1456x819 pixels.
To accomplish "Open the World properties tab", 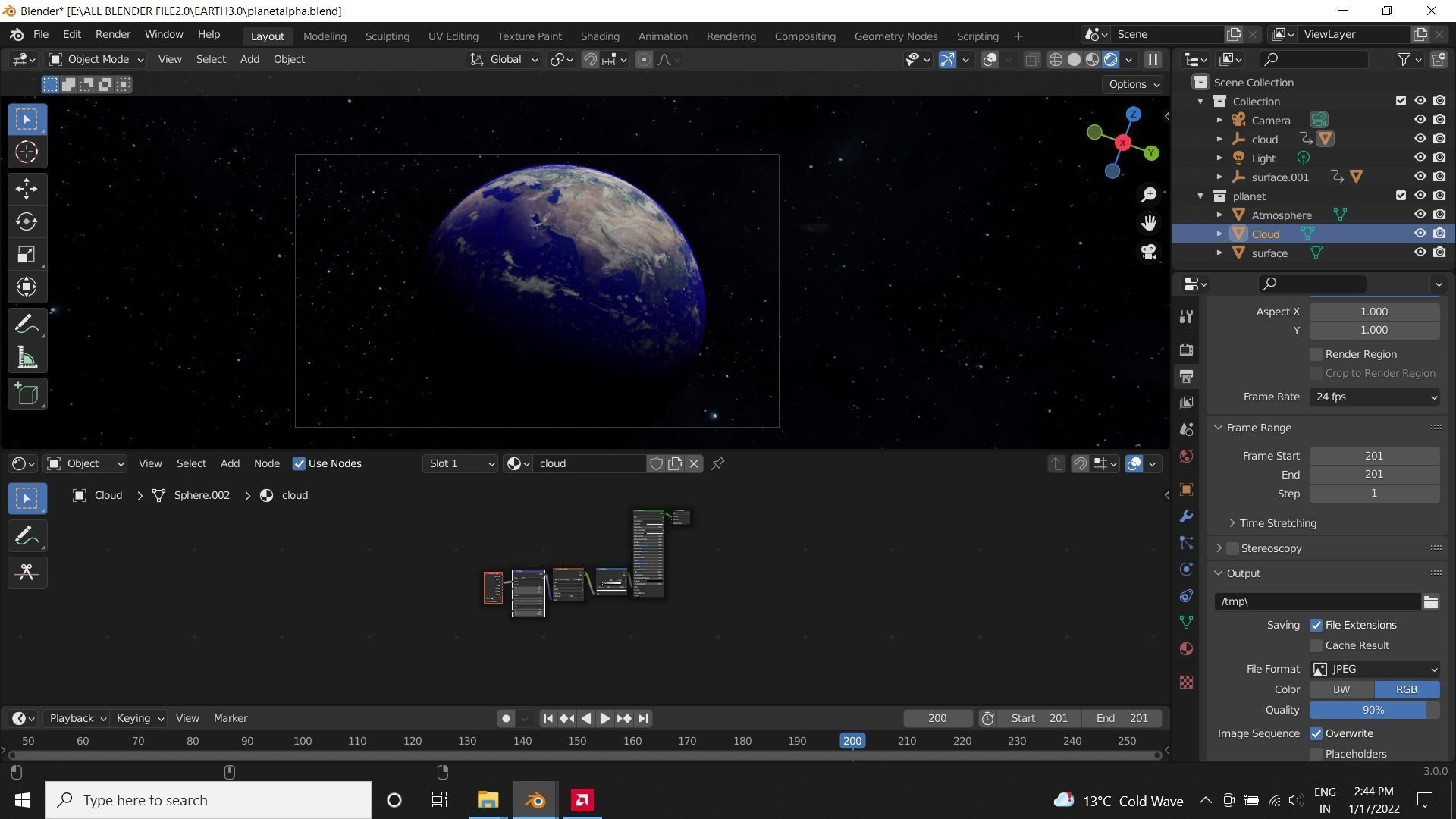I will tap(1187, 456).
